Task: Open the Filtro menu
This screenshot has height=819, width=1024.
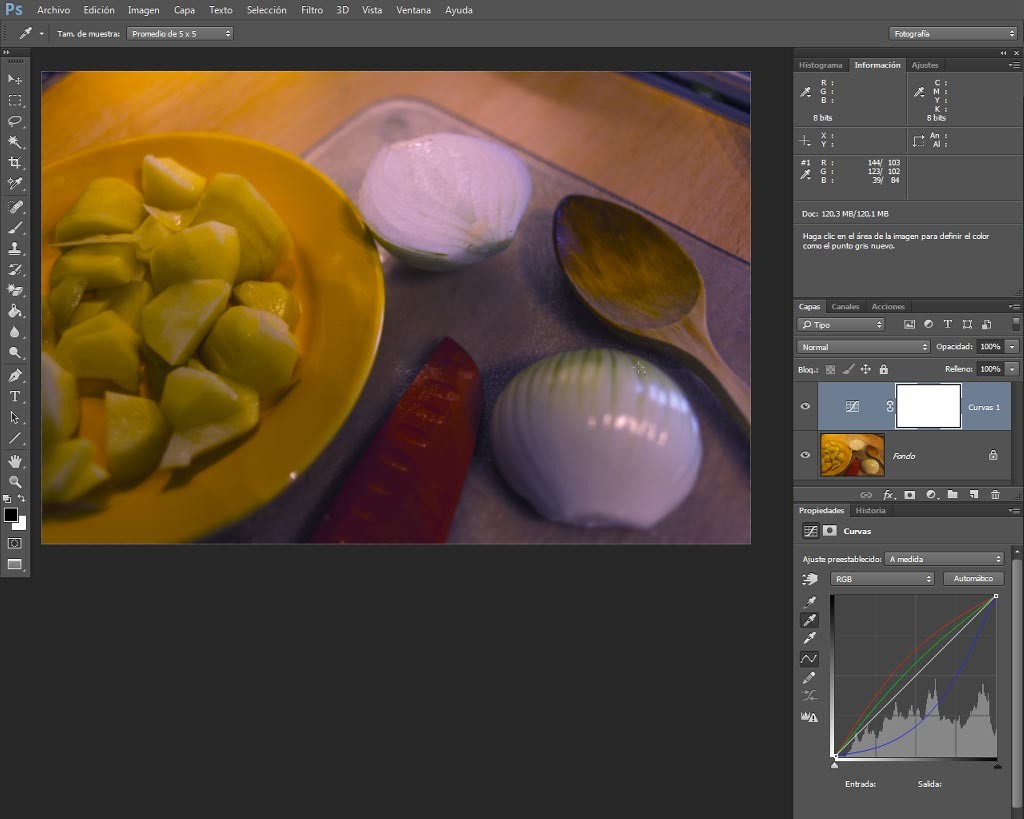Action: [312, 10]
